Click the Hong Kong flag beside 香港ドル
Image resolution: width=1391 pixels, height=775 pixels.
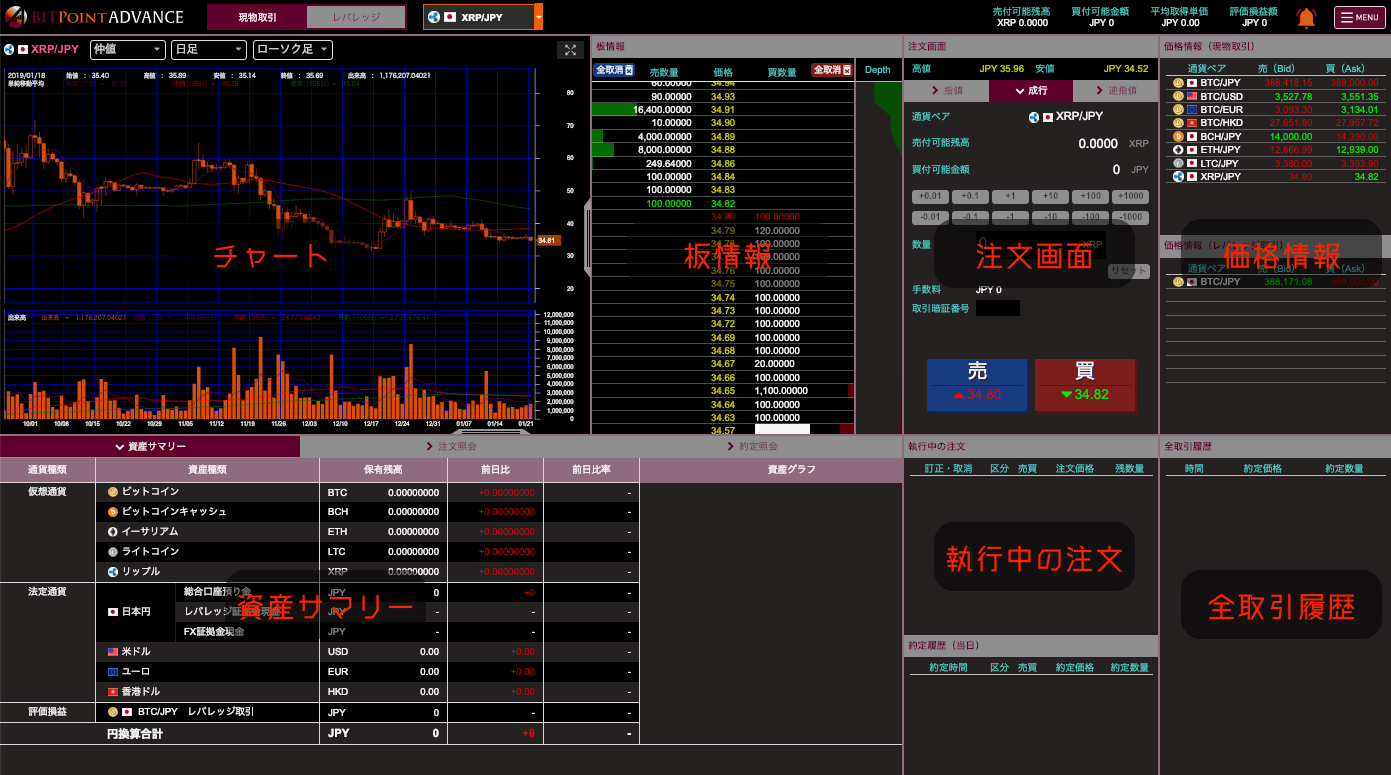pyautogui.click(x=113, y=692)
